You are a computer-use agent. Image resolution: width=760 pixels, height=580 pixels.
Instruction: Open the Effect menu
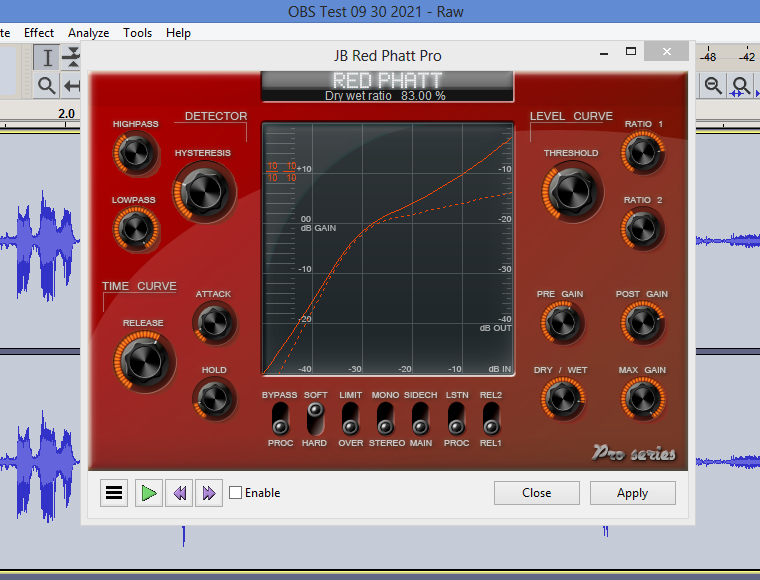pos(39,33)
